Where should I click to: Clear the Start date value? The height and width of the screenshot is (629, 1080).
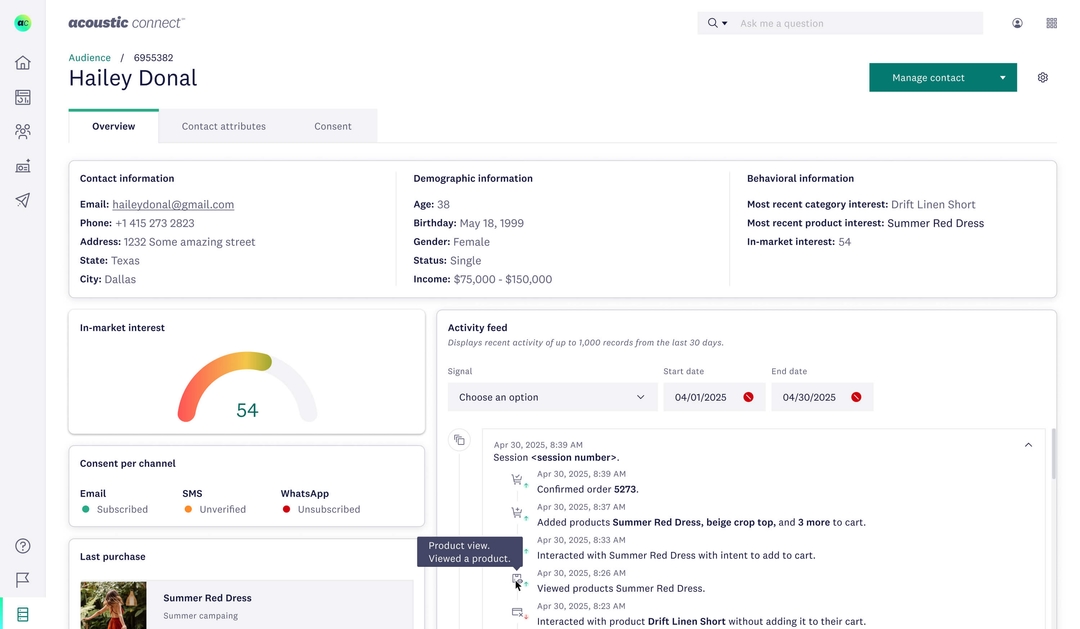point(748,397)
